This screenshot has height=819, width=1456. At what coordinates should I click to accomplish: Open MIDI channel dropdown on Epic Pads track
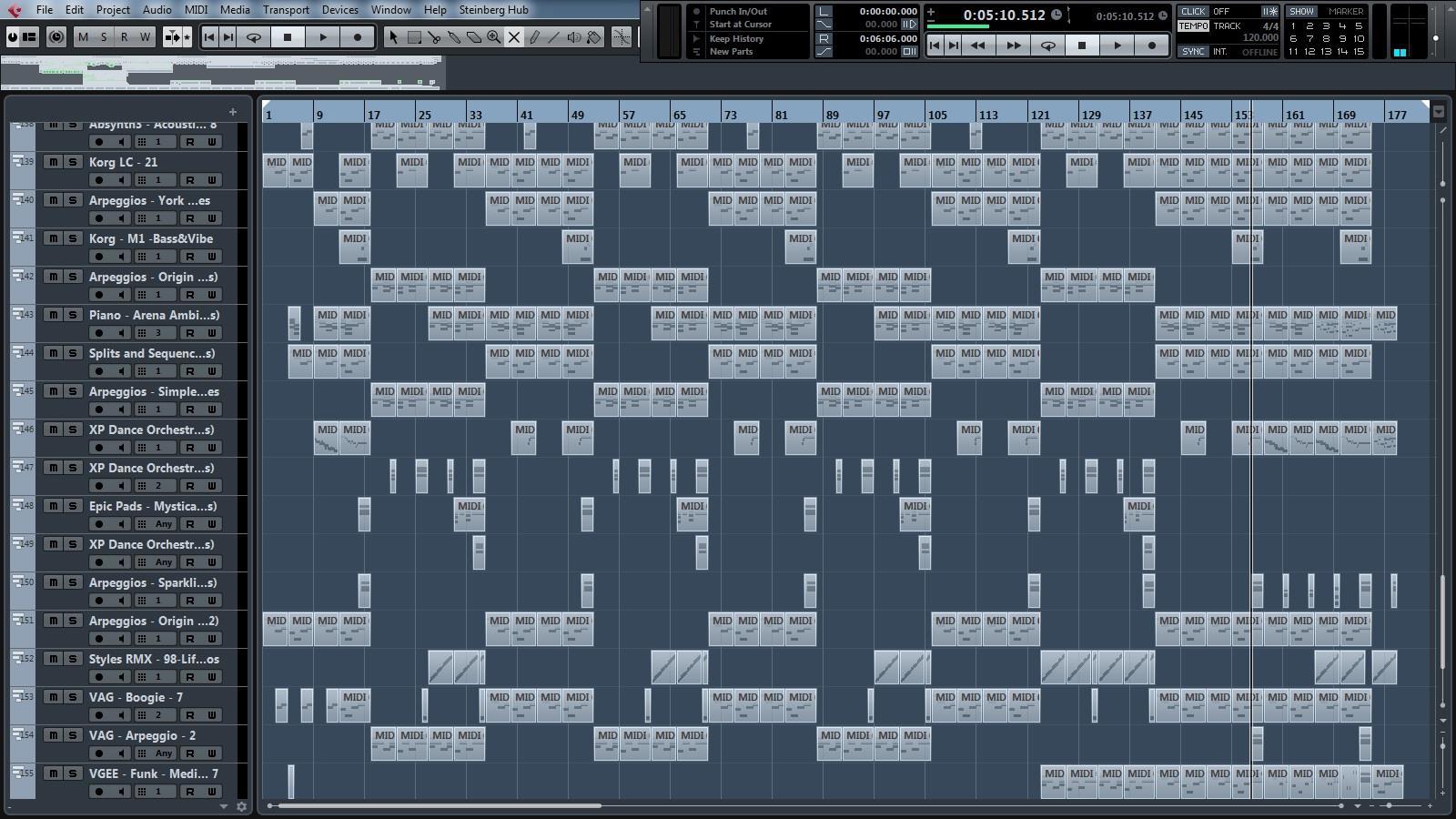[x=164, y=524]
